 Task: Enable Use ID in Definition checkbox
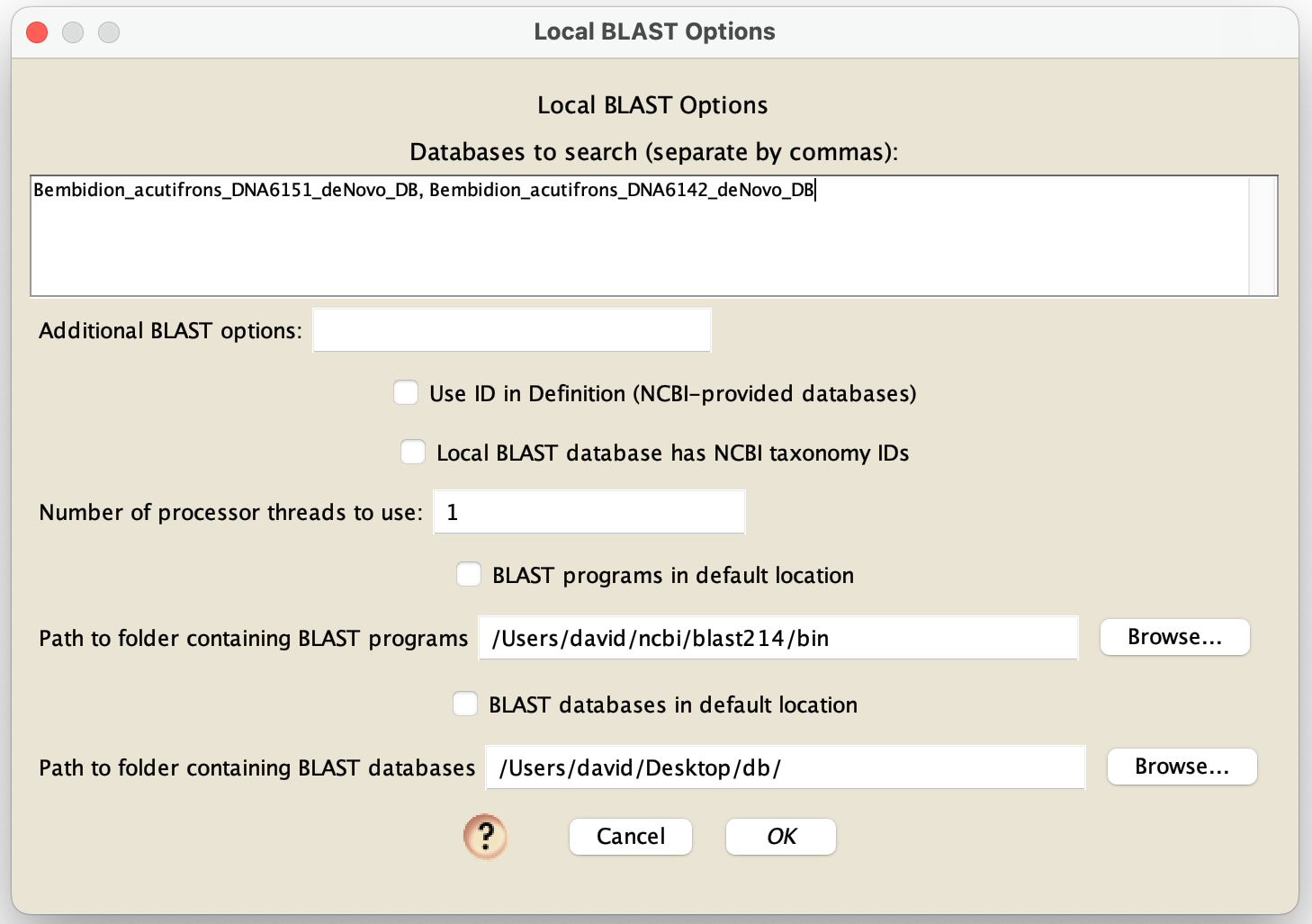point(406,393)
